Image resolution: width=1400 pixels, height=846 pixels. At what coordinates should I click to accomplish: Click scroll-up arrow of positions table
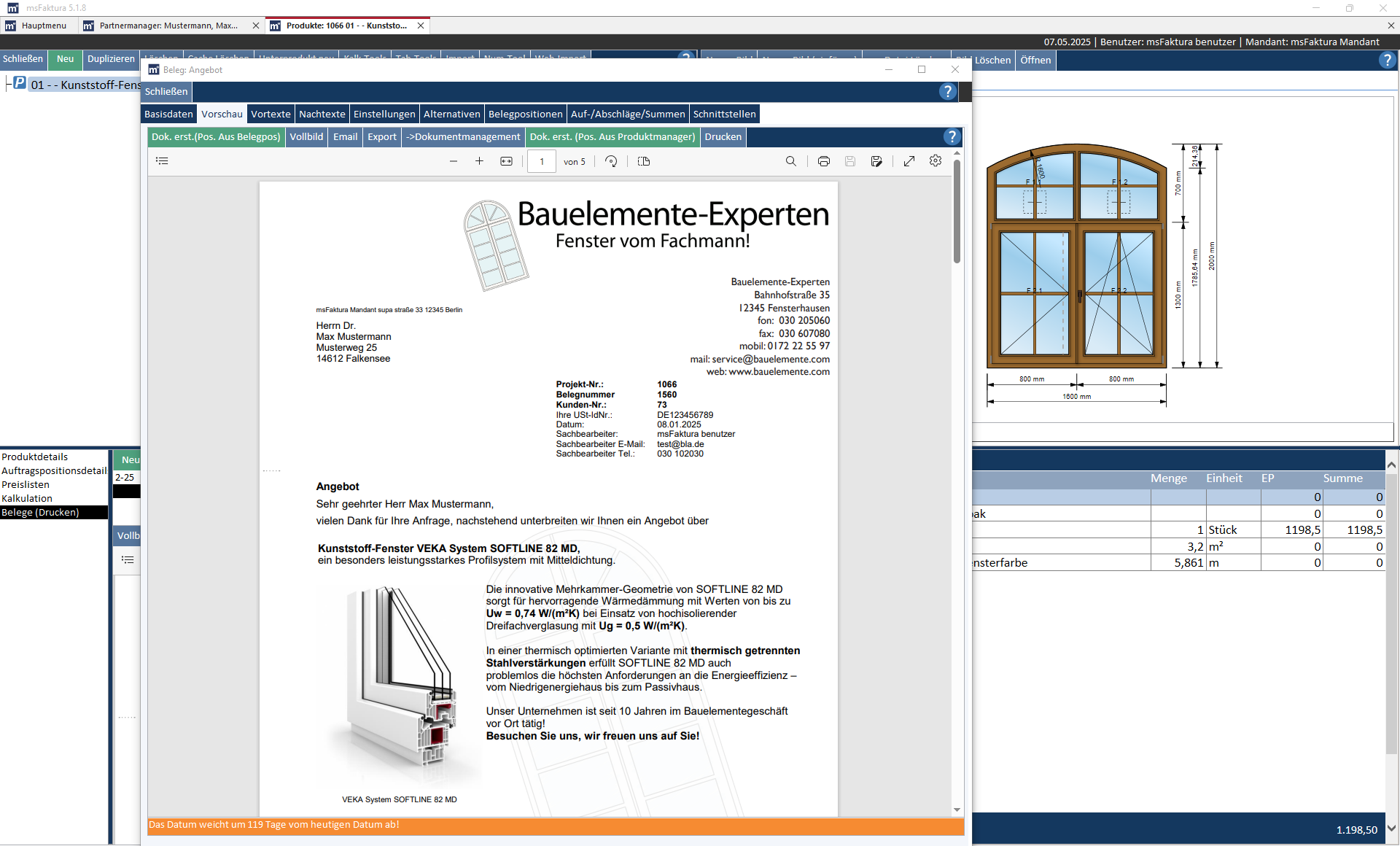[x=1391, y=465]
